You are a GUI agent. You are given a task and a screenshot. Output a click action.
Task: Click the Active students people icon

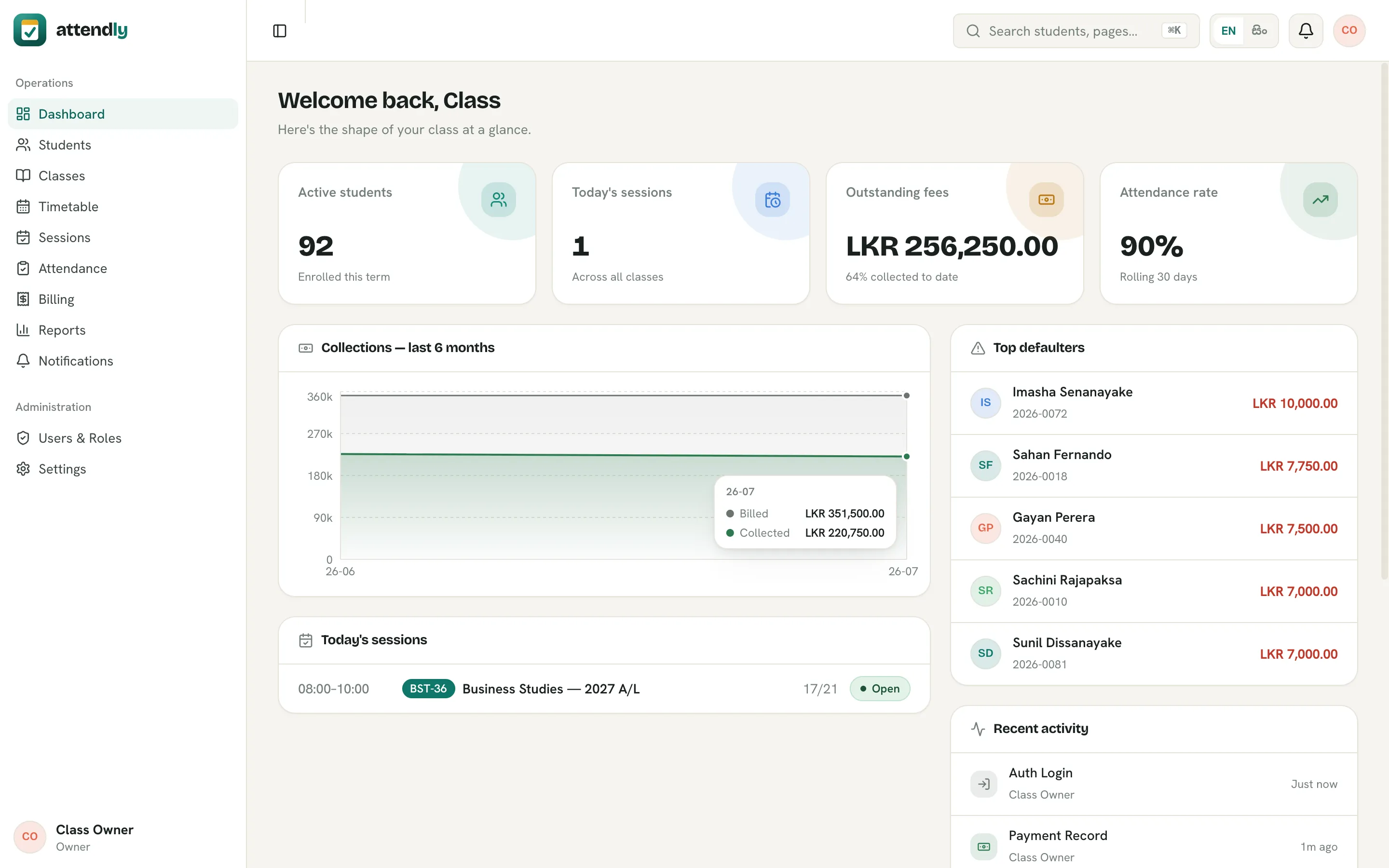[498, 200]
